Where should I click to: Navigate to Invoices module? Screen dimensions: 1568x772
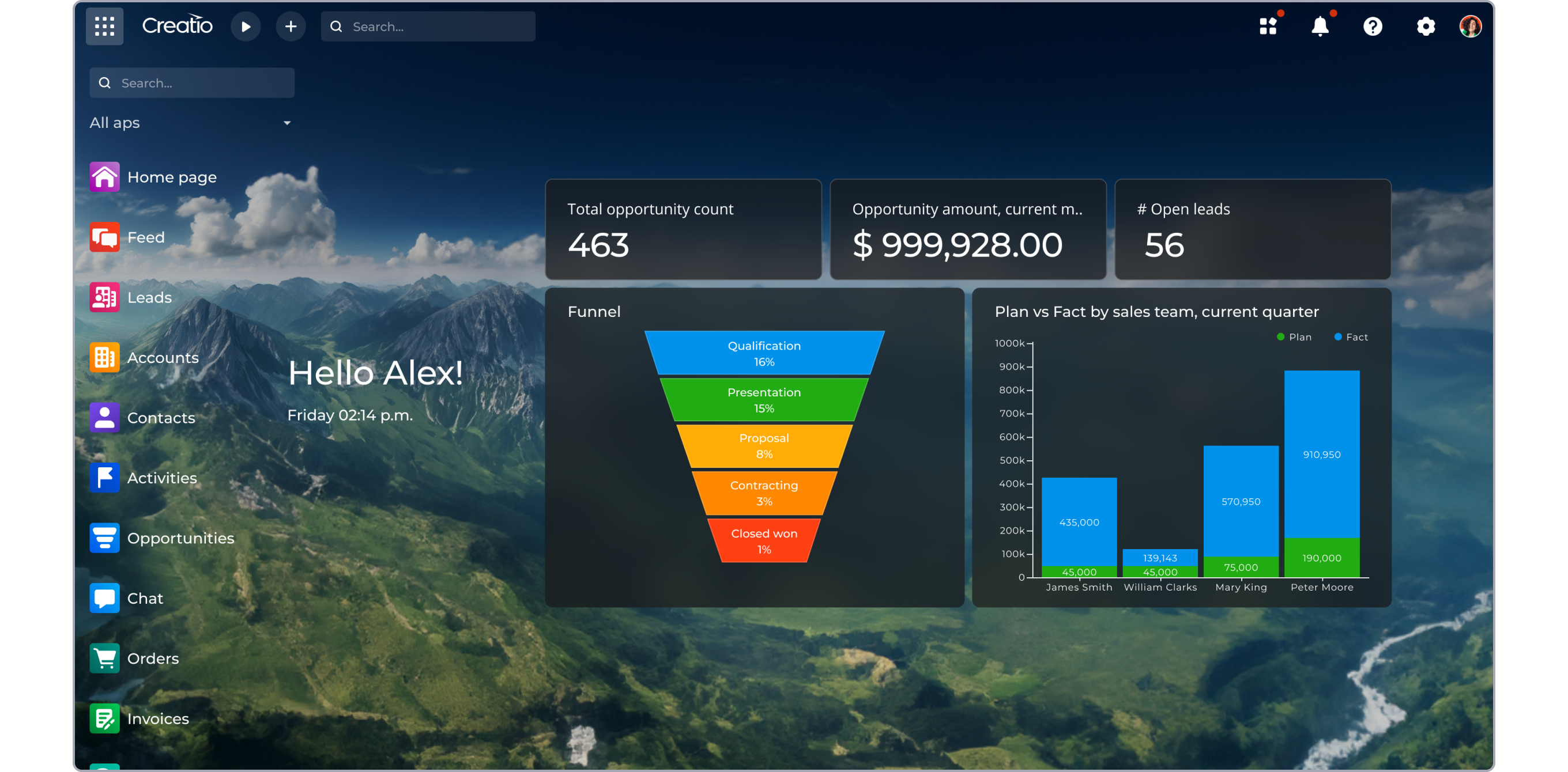point(156,718)
